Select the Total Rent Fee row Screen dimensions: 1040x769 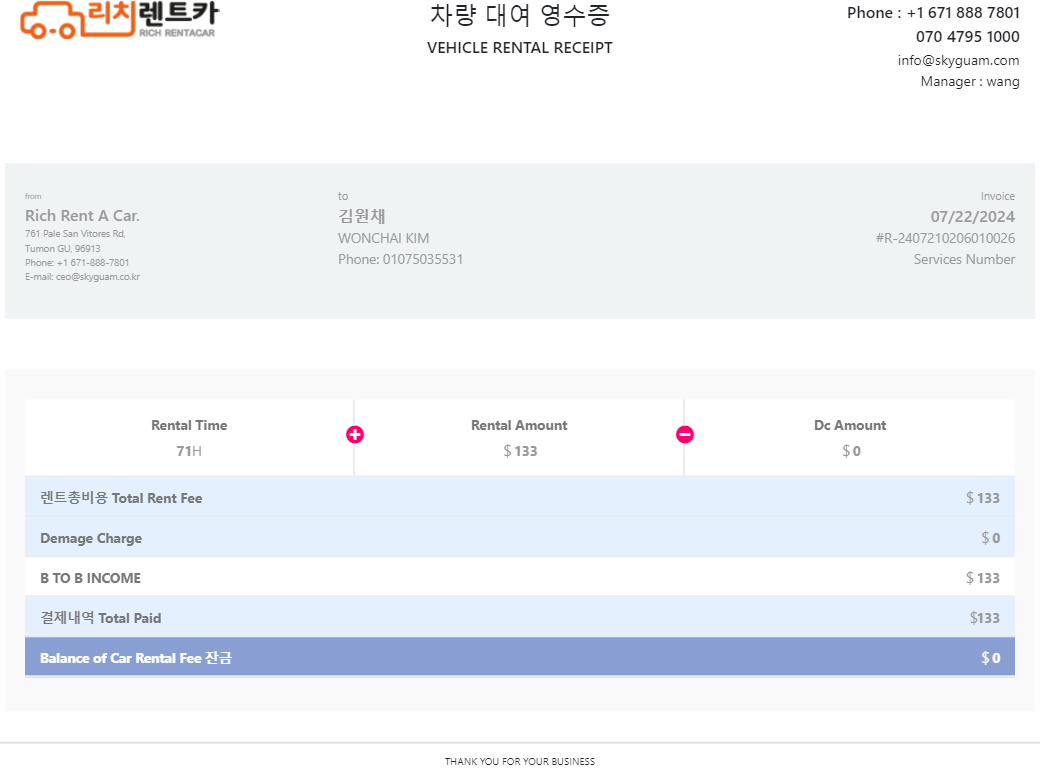pyautogui.click(x=520, y=498)
